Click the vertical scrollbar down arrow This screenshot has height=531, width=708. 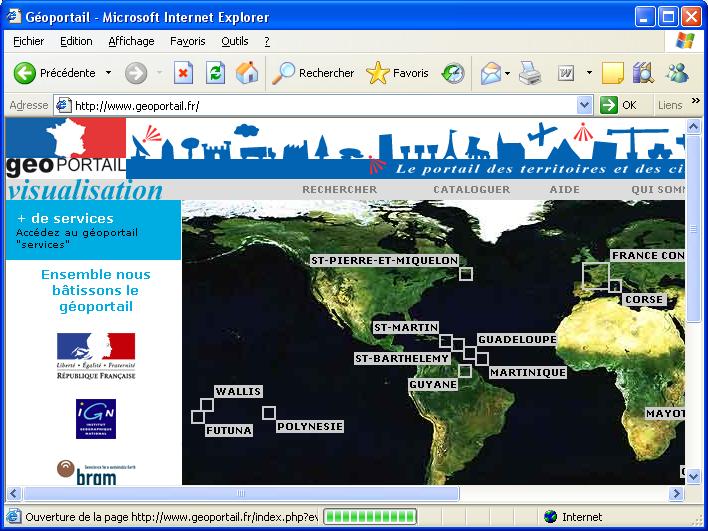click(694, 476)
